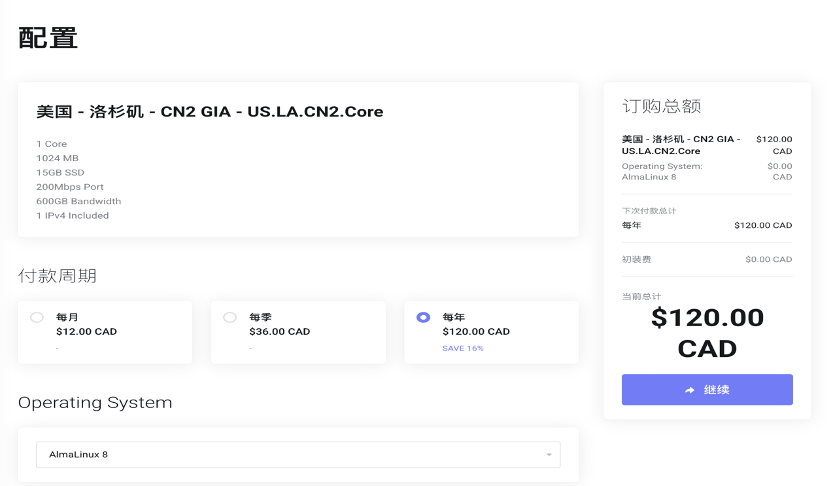
Task: Click the arrow on the OS select box
Action: coord(549,456)
